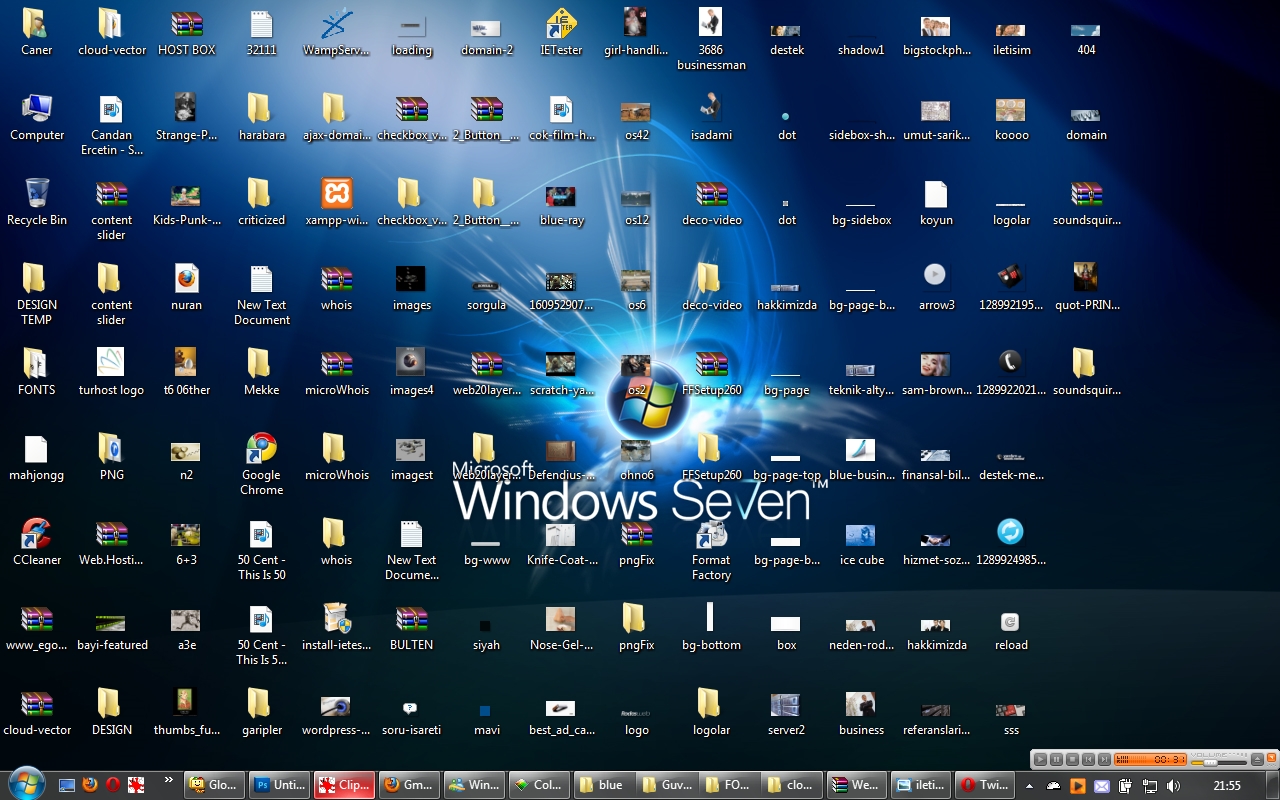
Task: Click the mail envelope tray icon
Action: click(x=1101, y=786)
